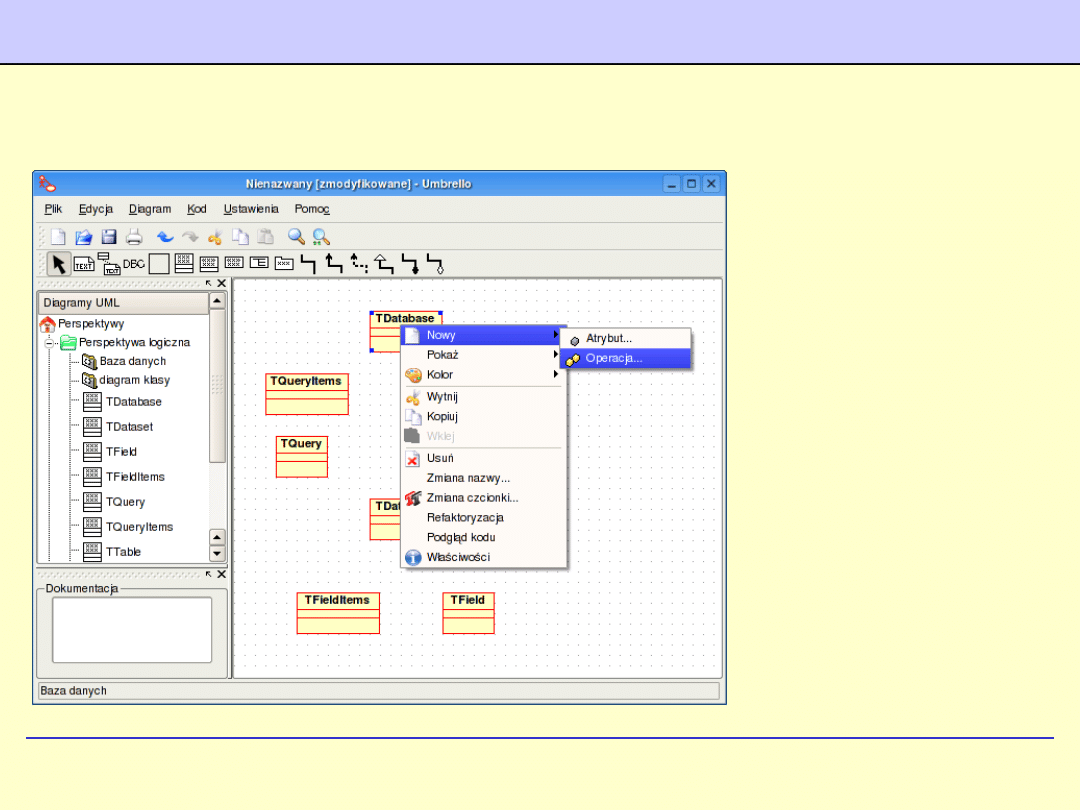Click inside the Dokumentacja text box
This screenshot has height=810, width=1080.
(x=132, y=629)
